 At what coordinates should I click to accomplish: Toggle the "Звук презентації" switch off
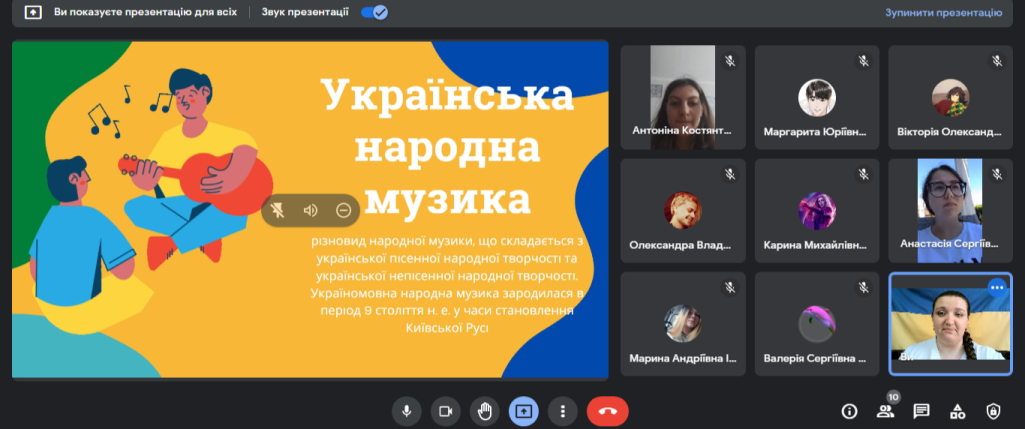374,13
